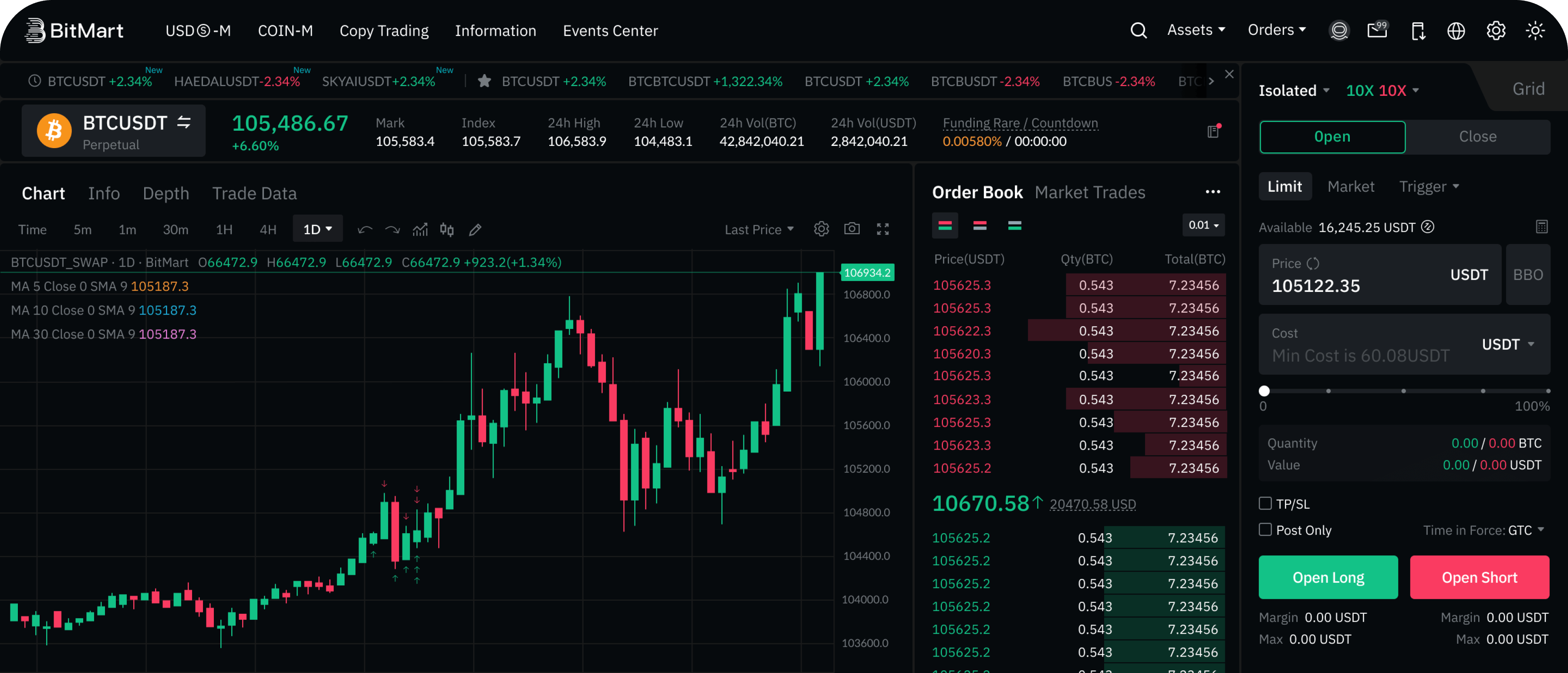This screenshot has width=1568, height=673.
Task: Expand the 0.01 price precision dropdown
Action: coord(1203,225)
